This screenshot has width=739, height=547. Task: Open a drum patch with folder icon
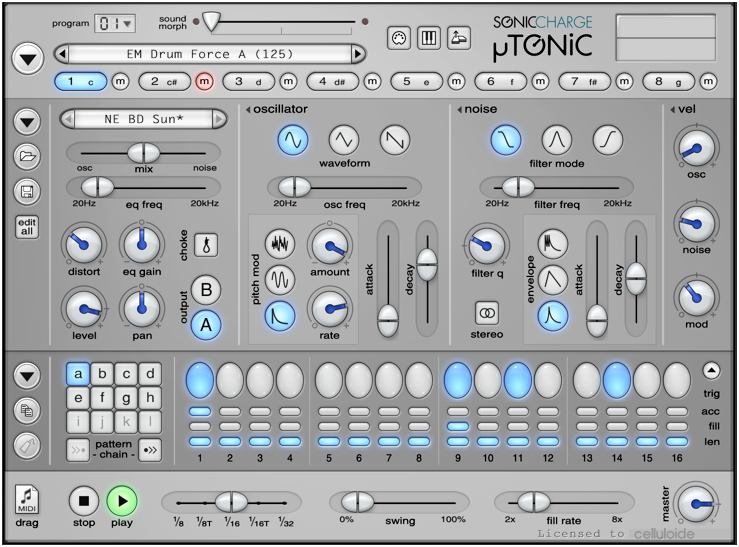(x=27, y=156)
